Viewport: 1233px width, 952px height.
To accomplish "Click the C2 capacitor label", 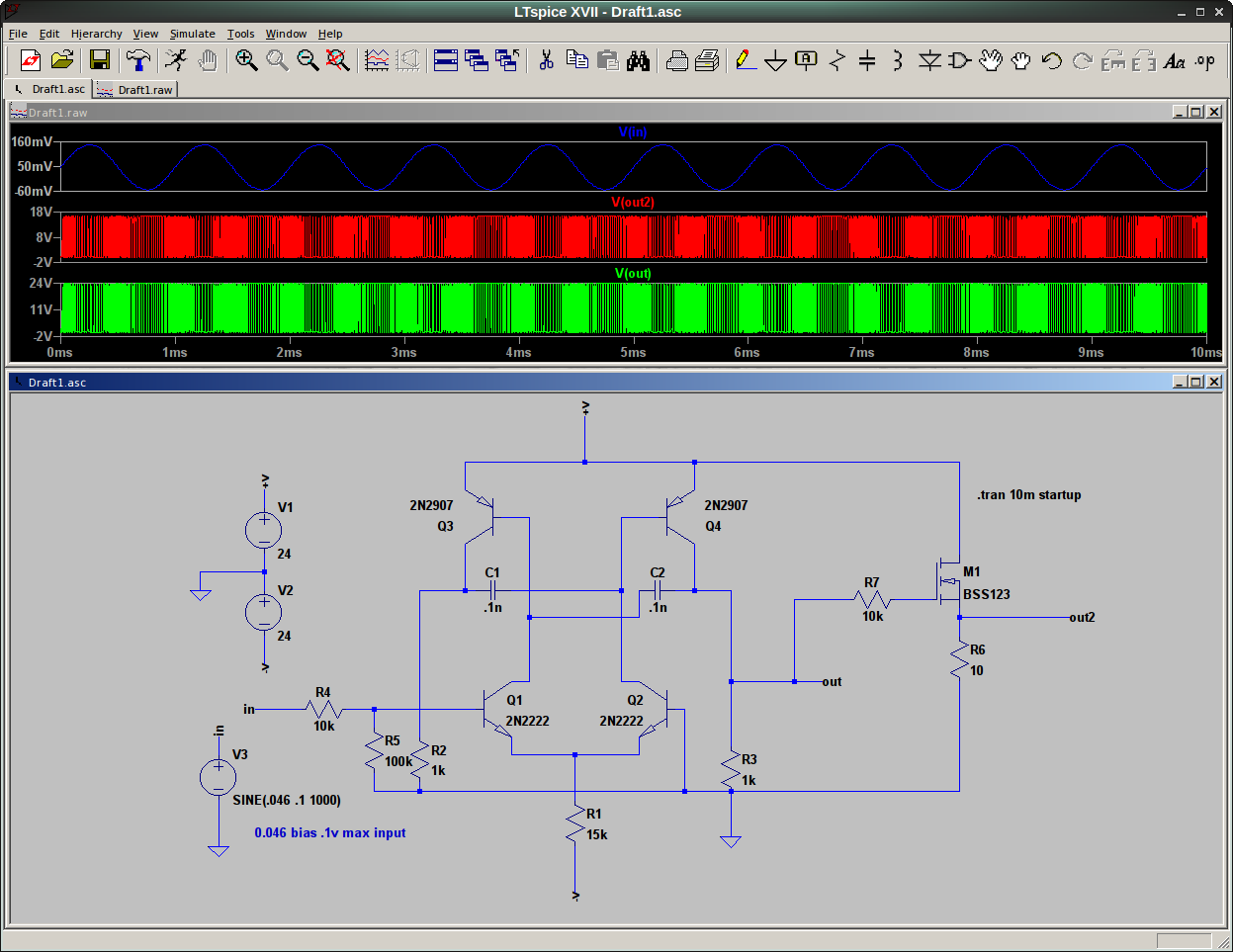I will (658, 572).
